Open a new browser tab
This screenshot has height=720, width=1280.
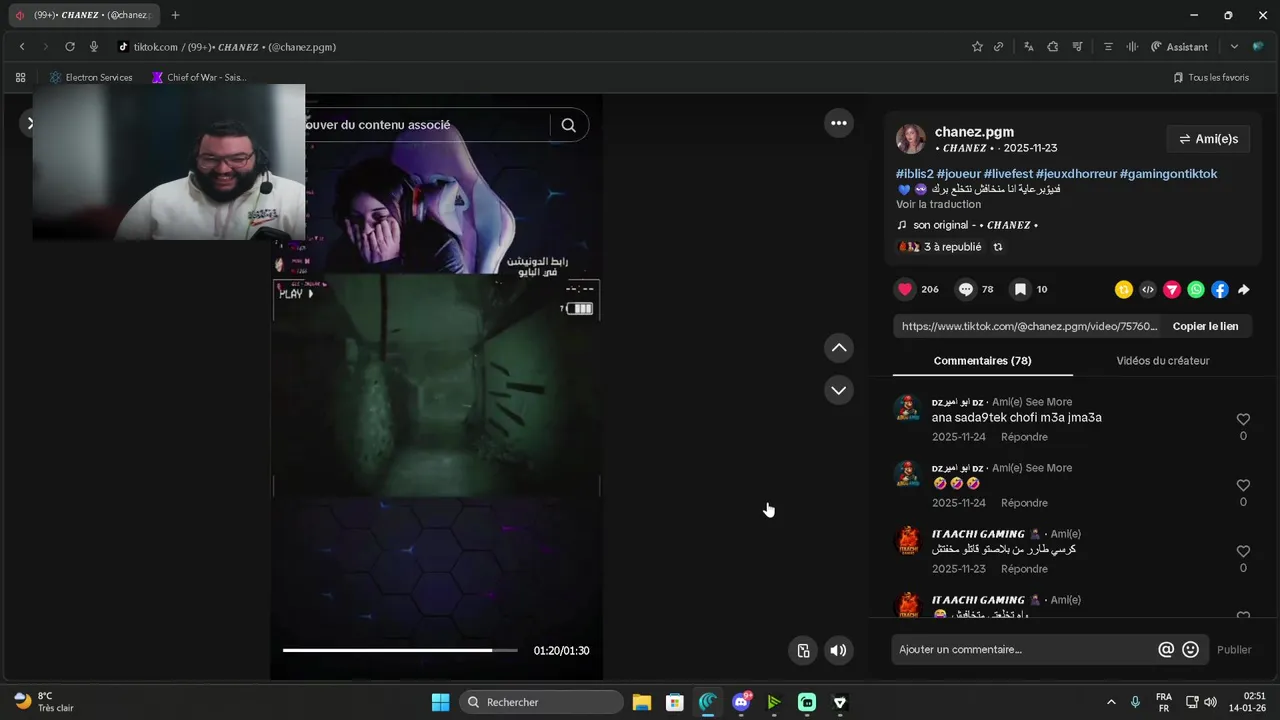click(176, 15)
